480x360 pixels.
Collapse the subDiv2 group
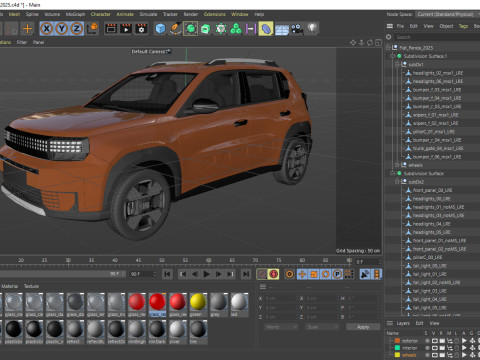pos(397,182)
